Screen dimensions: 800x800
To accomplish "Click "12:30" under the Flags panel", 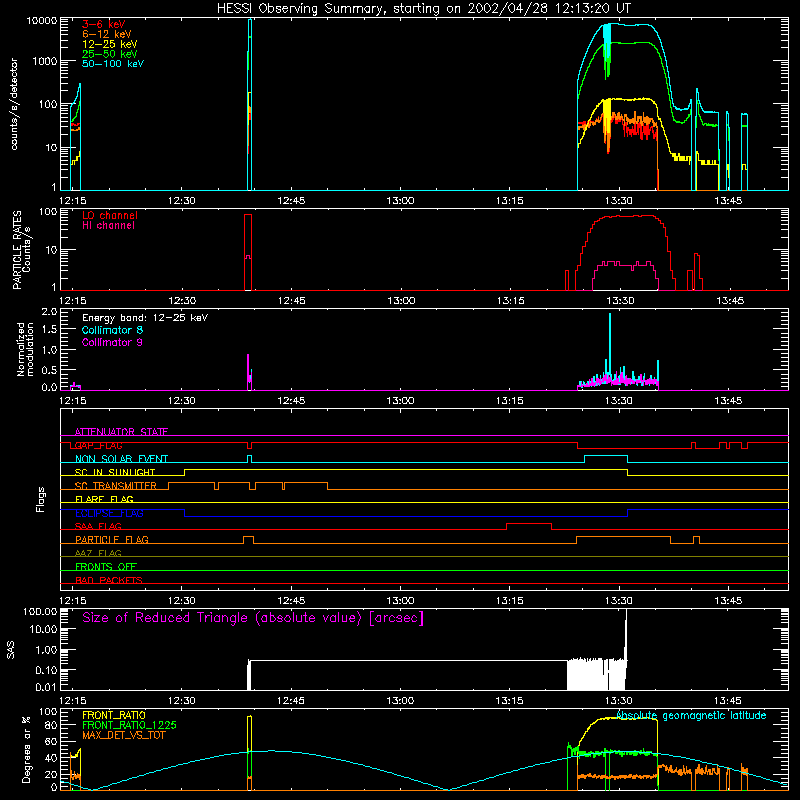I will click(182, 601).
